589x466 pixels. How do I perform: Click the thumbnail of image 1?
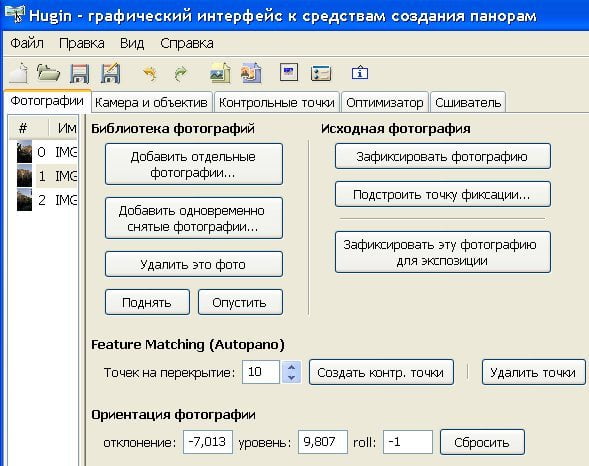[24, 176]
